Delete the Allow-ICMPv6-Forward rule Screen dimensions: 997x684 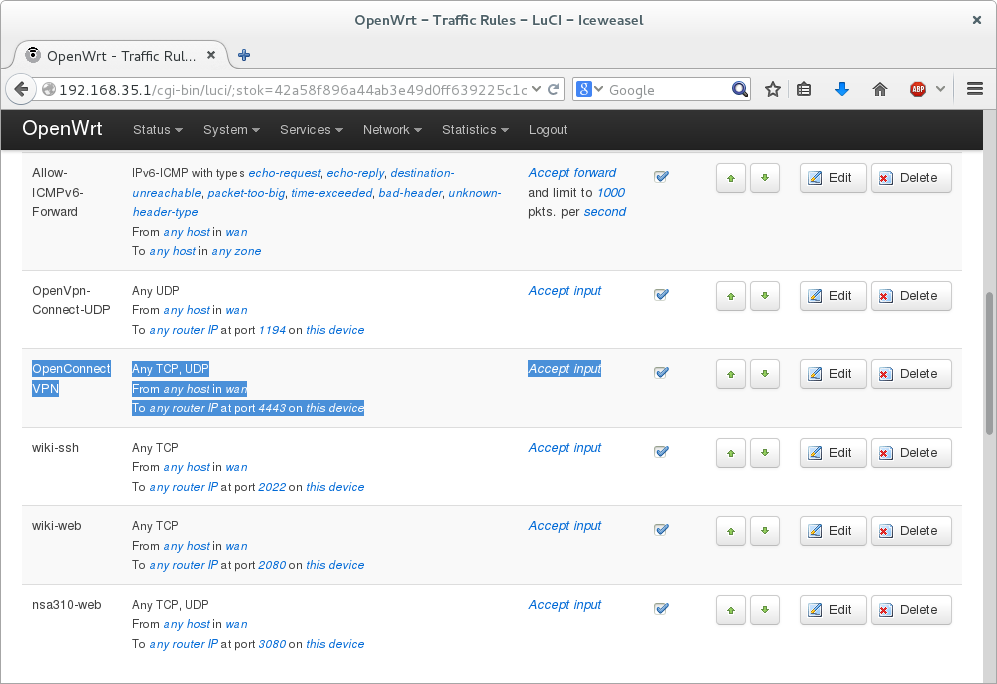pyautogui.click(x=911, y=178)
